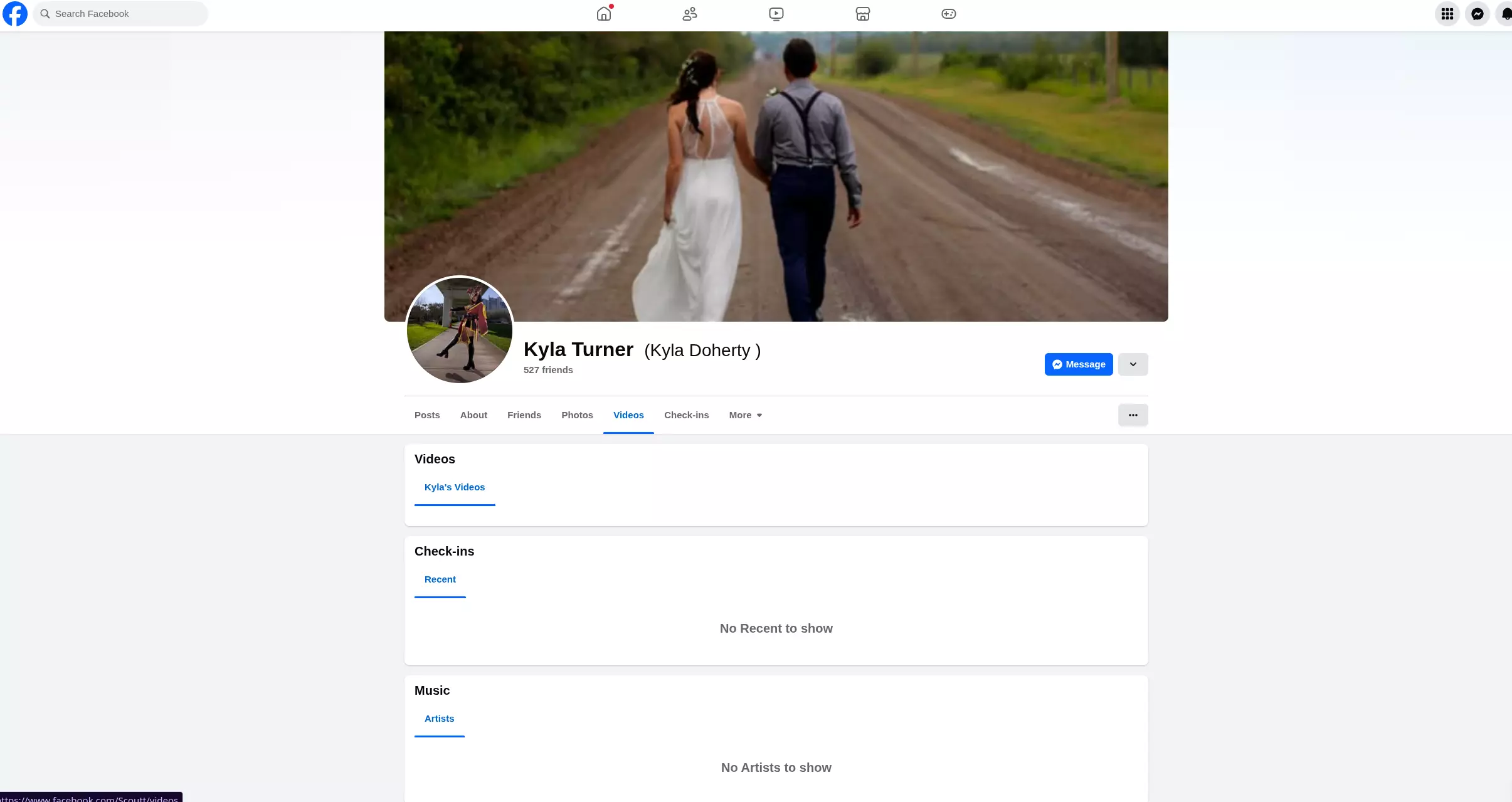Image resolution: width=1512 pixels, height=802 pixels.
Task: Select the Artists sub-tab under Music
Action: point(439,719)
